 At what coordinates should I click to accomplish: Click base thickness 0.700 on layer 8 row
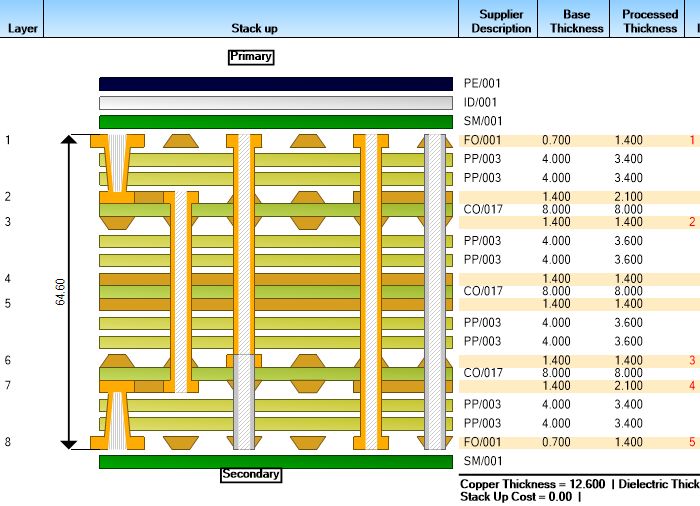[556, 442]
